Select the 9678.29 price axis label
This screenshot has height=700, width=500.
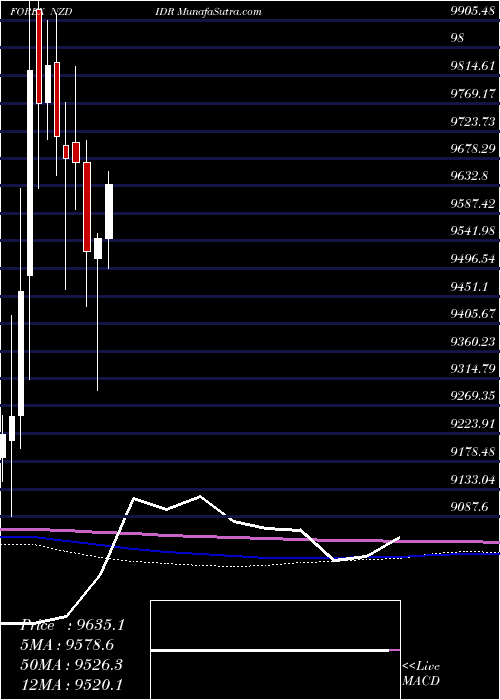[473, 148]
